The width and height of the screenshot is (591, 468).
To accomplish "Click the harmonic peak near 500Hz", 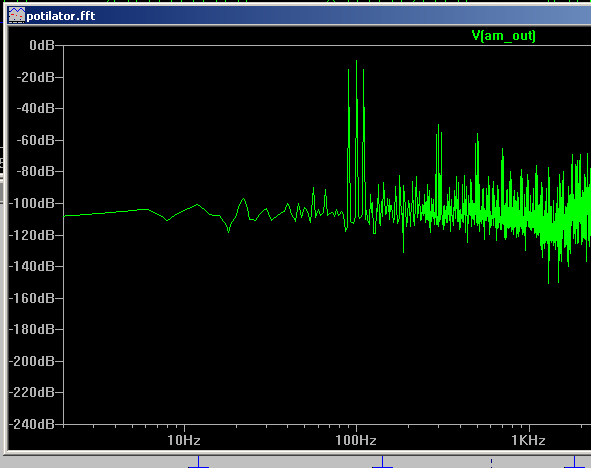I will [478, 135].
